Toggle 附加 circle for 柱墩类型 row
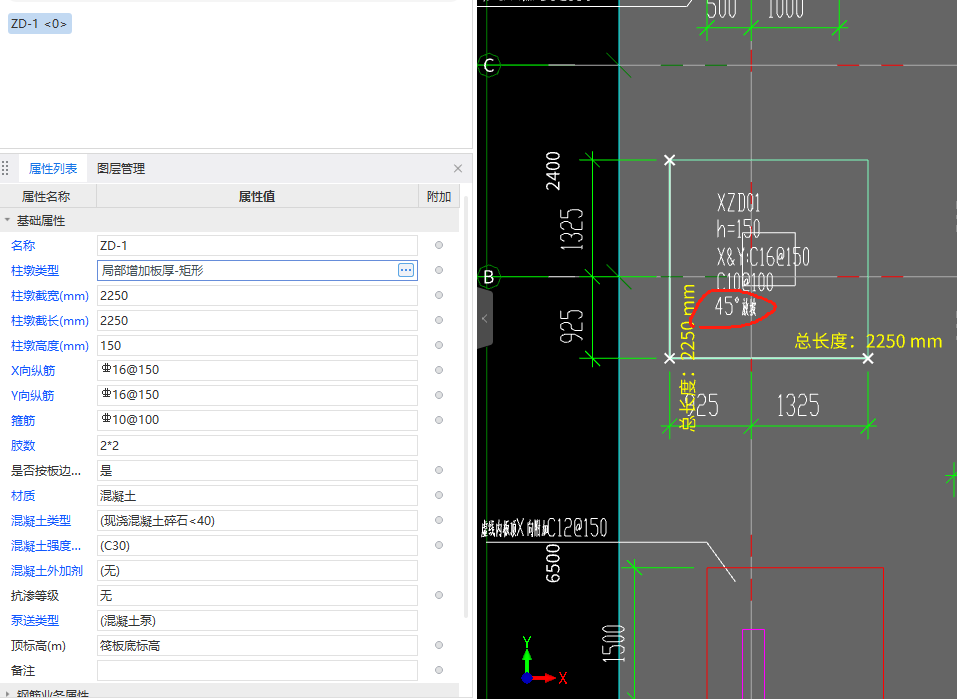Image resolution: width=957 pixels, height=699 pixels. coord(439,270)
